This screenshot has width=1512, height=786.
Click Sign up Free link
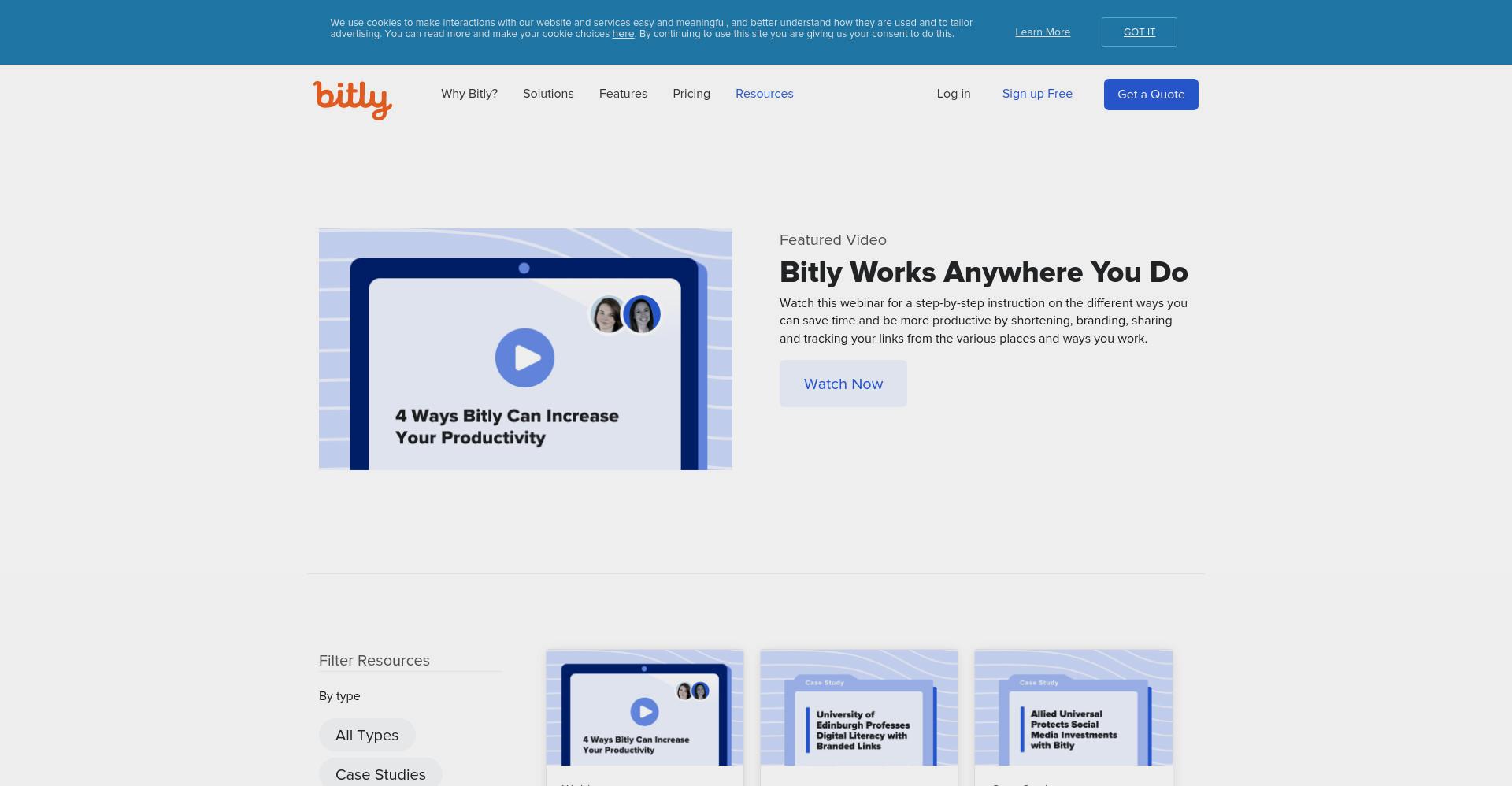1037,94
